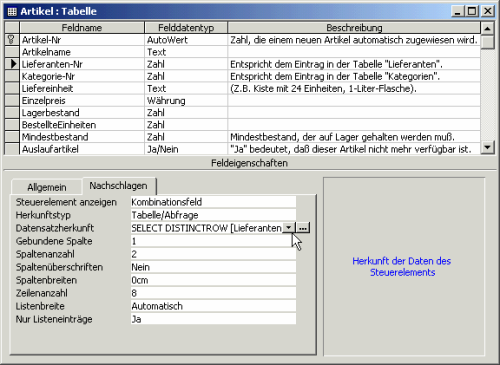Click the row selector arrow beside Lieferanten-Nr
This screenshot has width=500, height=365.
13,64
